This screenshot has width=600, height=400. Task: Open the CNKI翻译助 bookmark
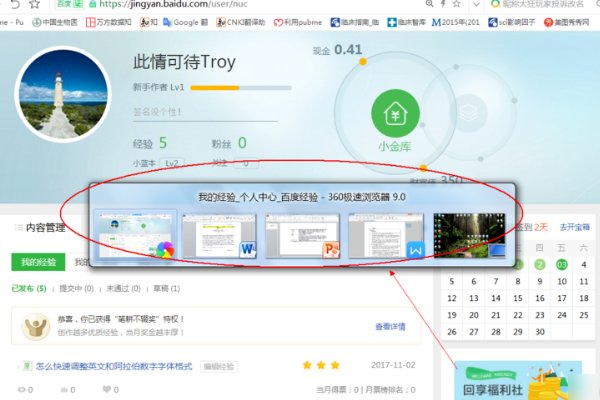pos(241,22)
